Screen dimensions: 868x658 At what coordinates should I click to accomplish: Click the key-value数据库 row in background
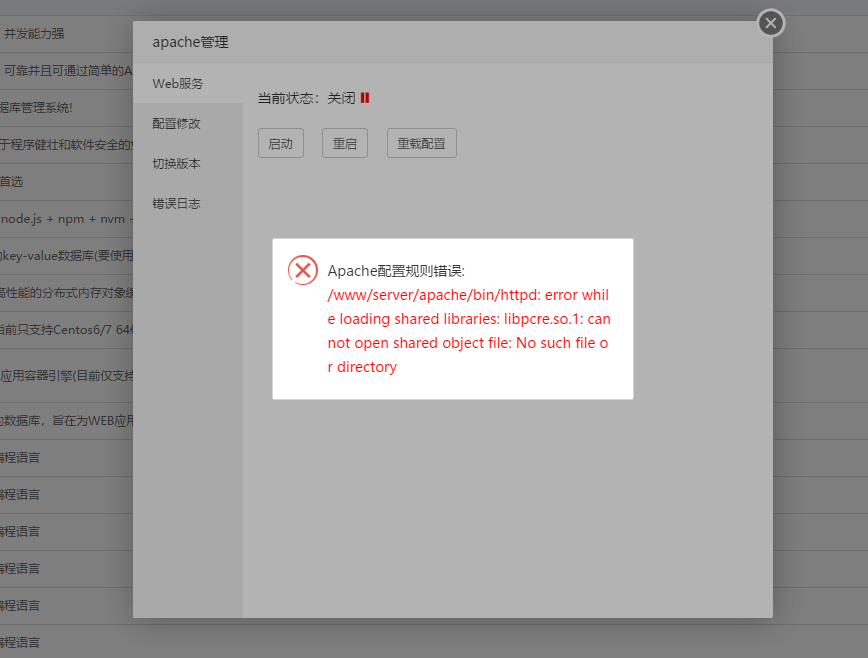pos(66,256)
